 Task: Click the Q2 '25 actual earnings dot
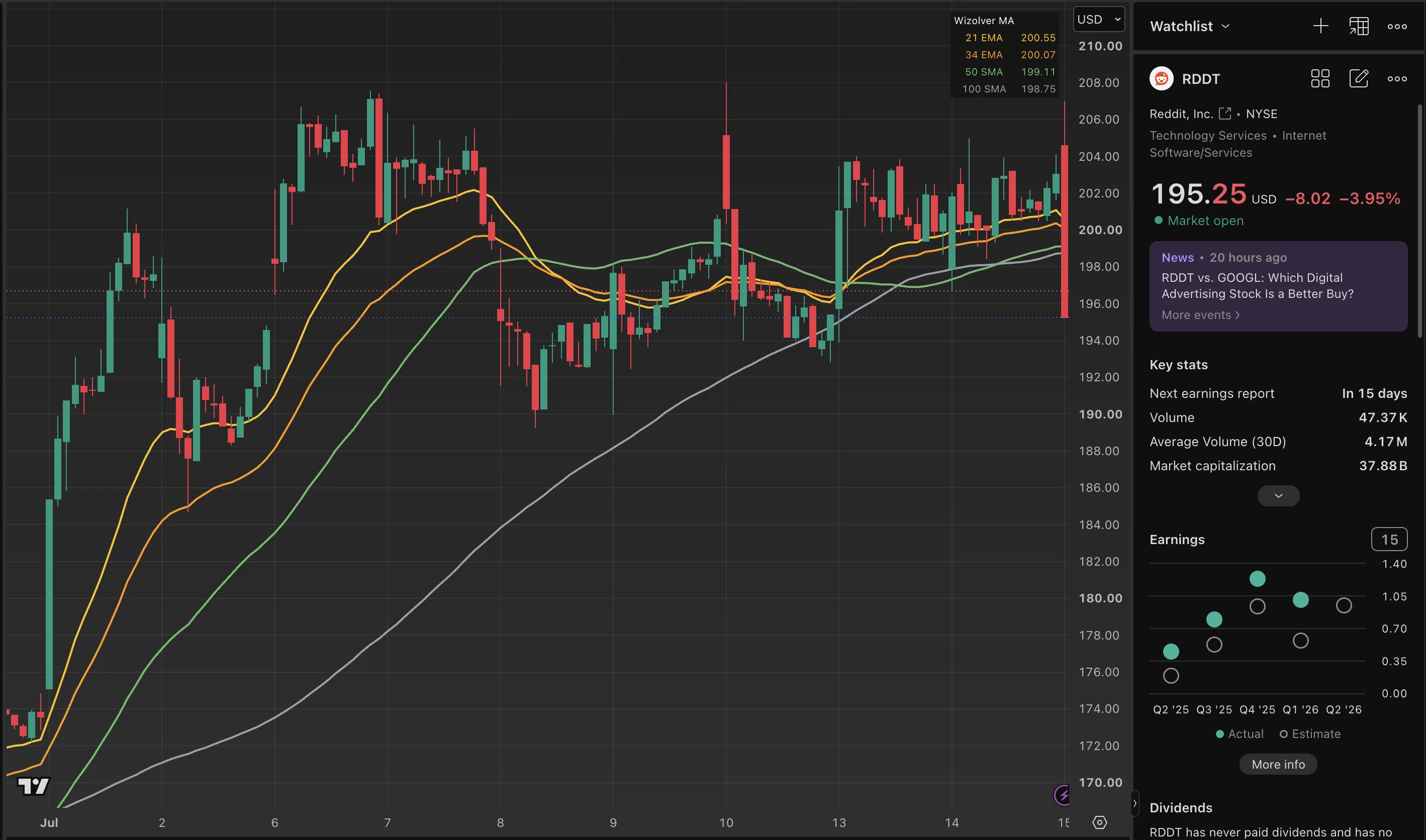click(x=1171, y=652)
